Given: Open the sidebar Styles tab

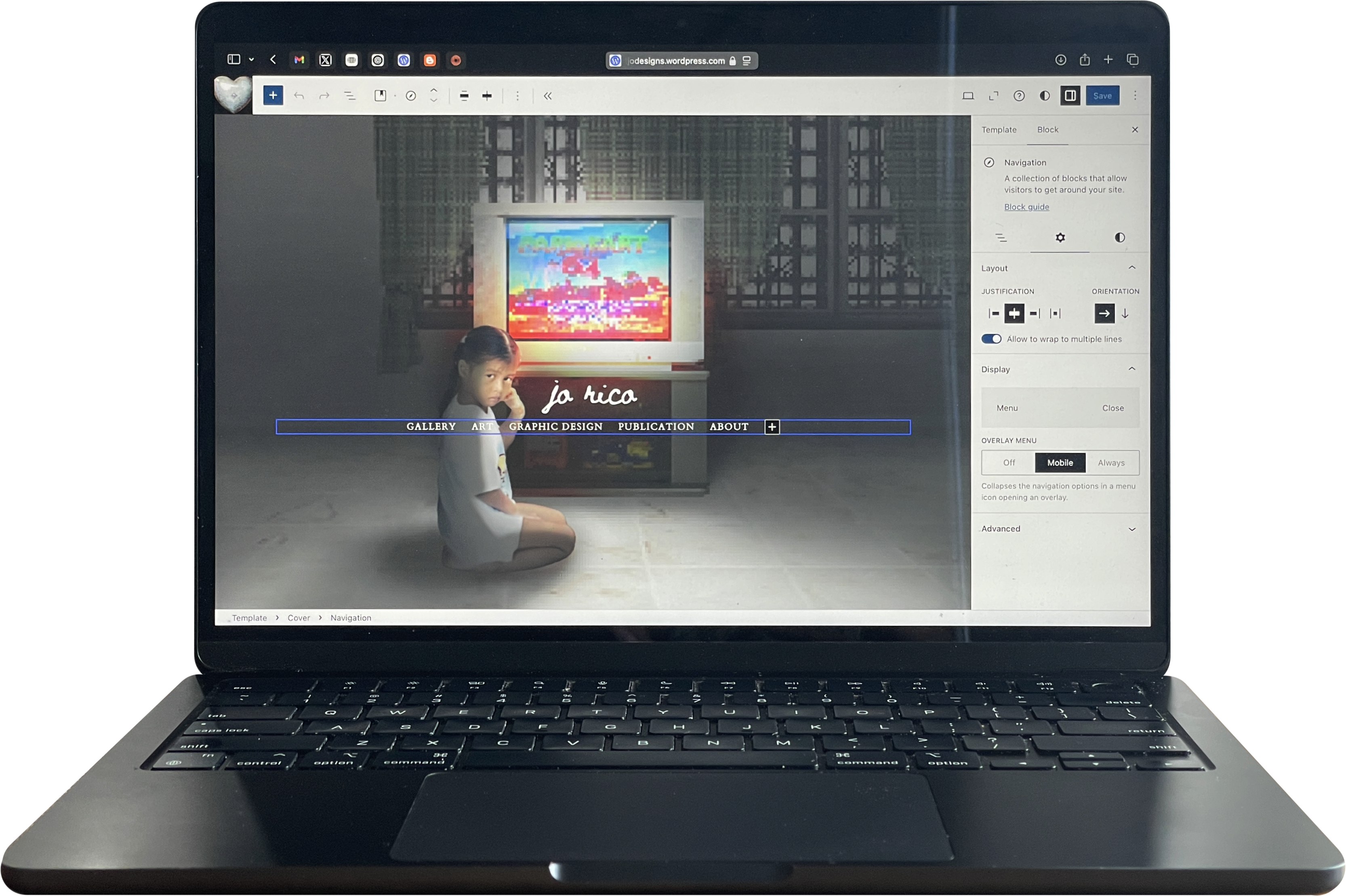Looking at the screenshot, I should [x=1120, y=238].
